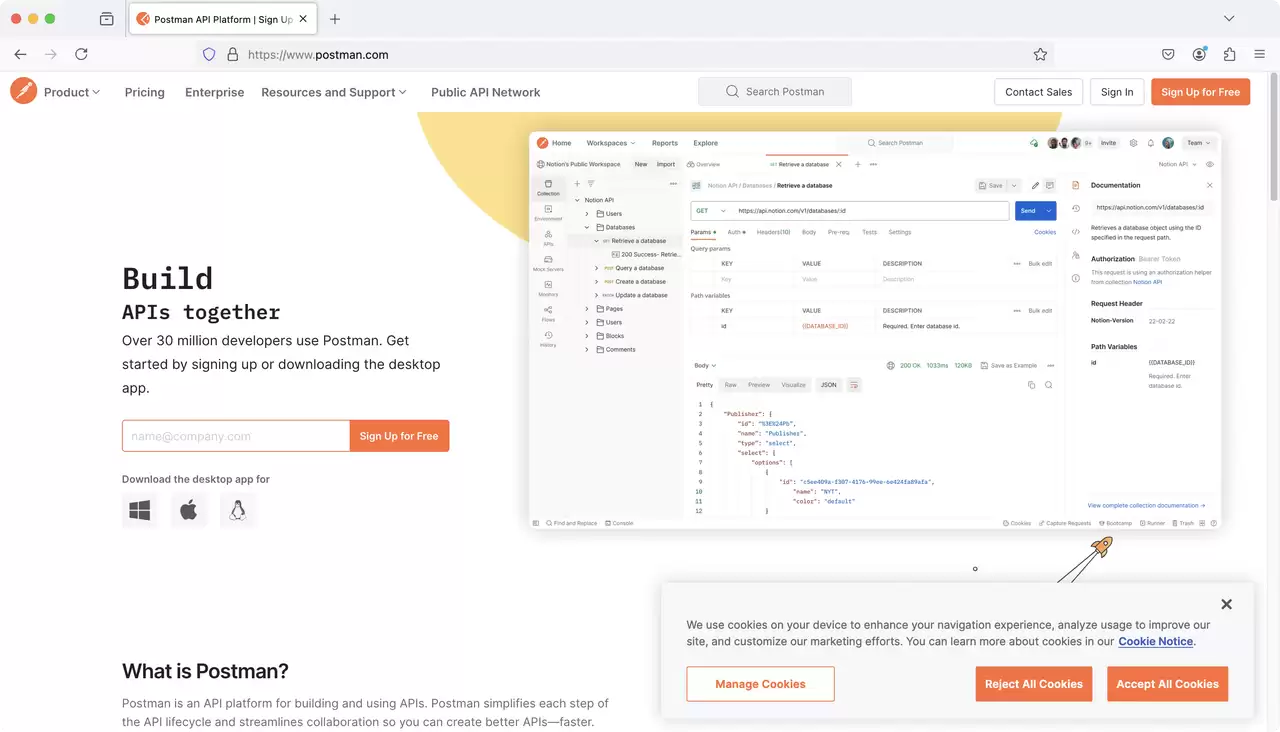Click the Postman app preview image
Image resolution: width=1280 pixels, height=732 pixels.
pos(875,330)
